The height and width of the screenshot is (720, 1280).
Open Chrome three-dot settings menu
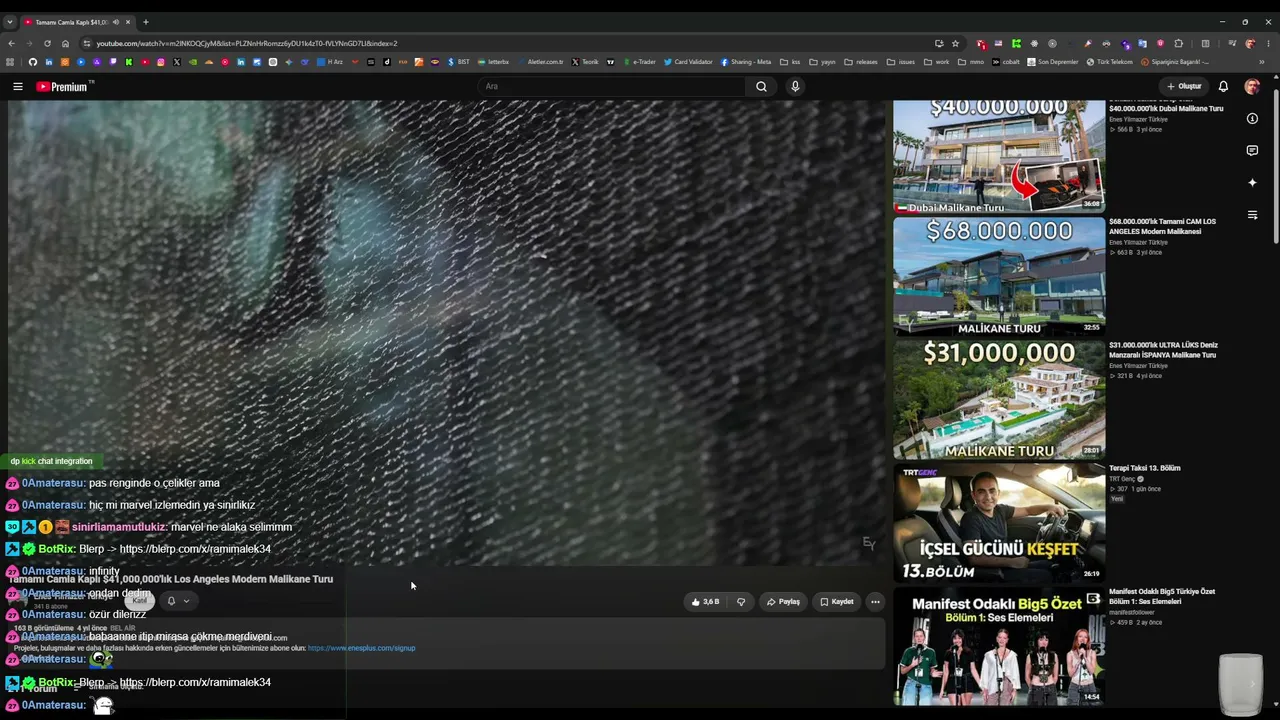click(x=1268, y=43)
